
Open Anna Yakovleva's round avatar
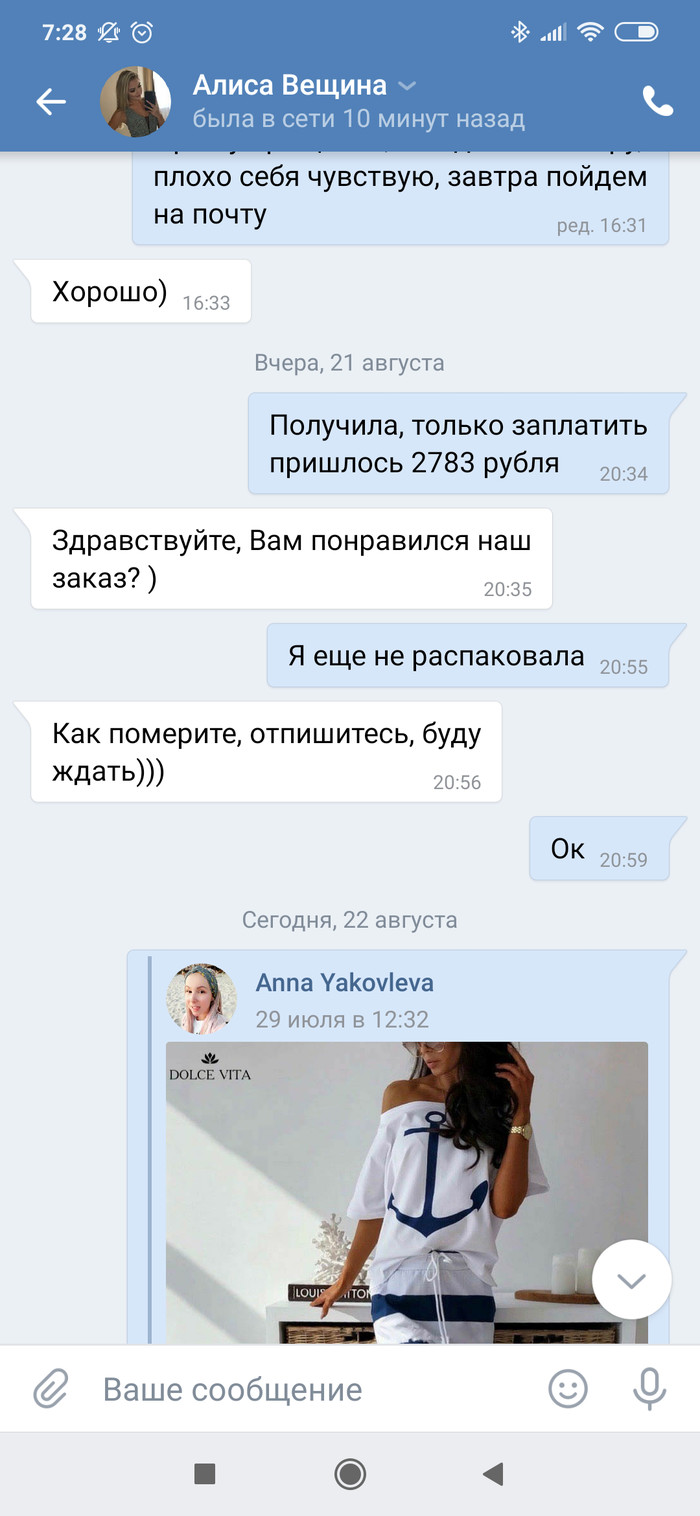(x=201, y=999)
